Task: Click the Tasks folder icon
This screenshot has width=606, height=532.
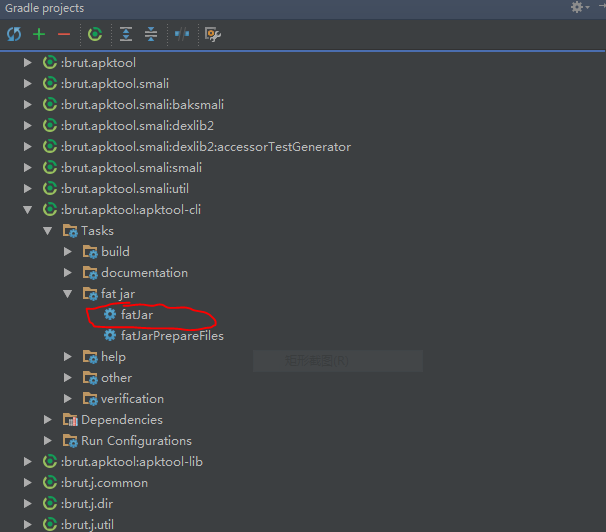Action: (x=70, y=231)
